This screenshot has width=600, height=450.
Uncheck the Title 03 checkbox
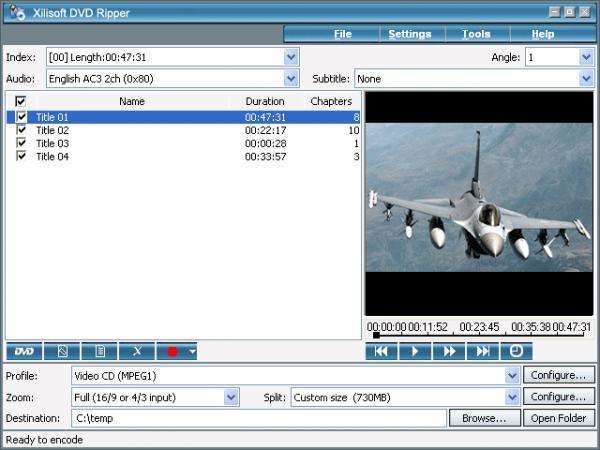(x=21, y=143)
